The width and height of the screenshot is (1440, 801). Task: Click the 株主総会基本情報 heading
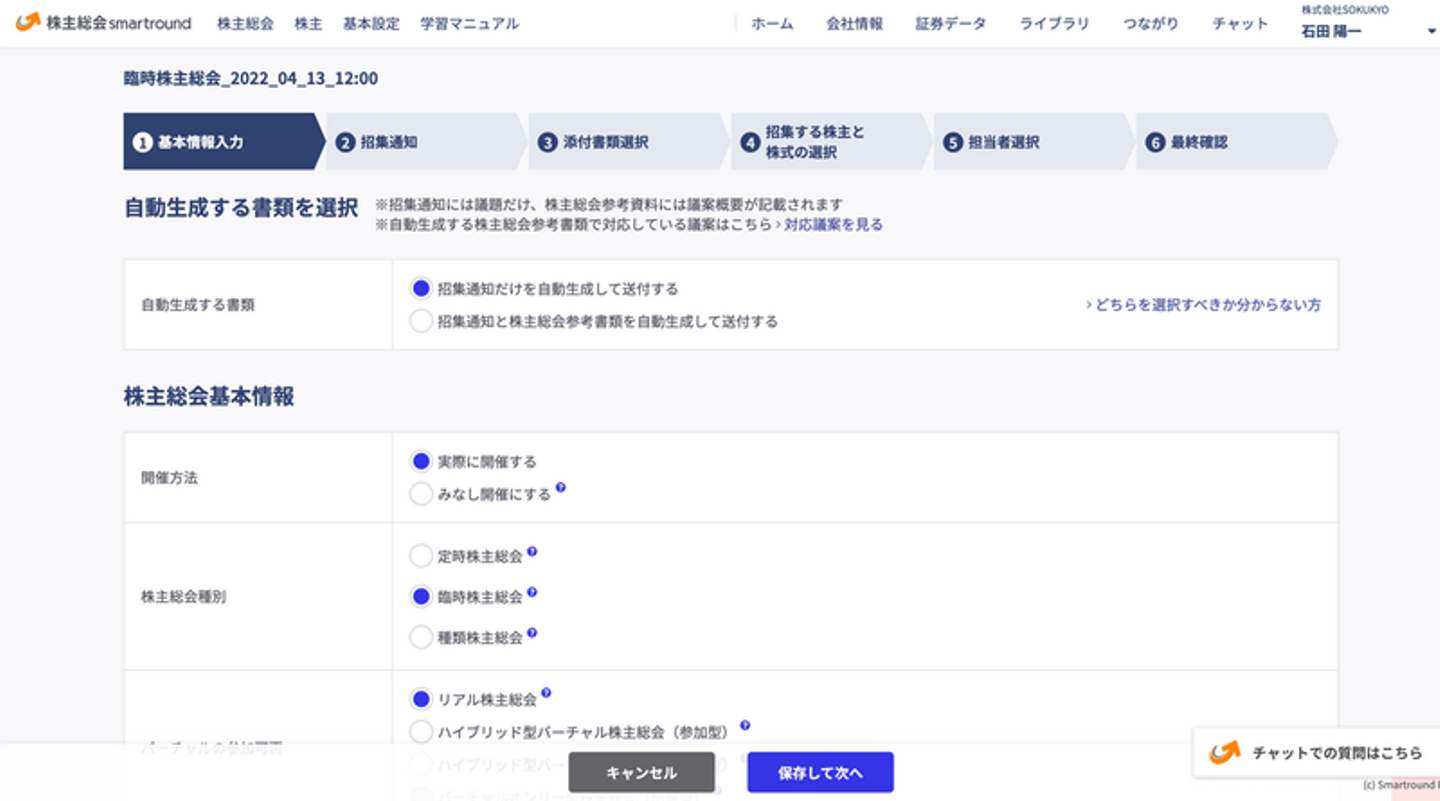pyautogui.click(x=209, y=397)
